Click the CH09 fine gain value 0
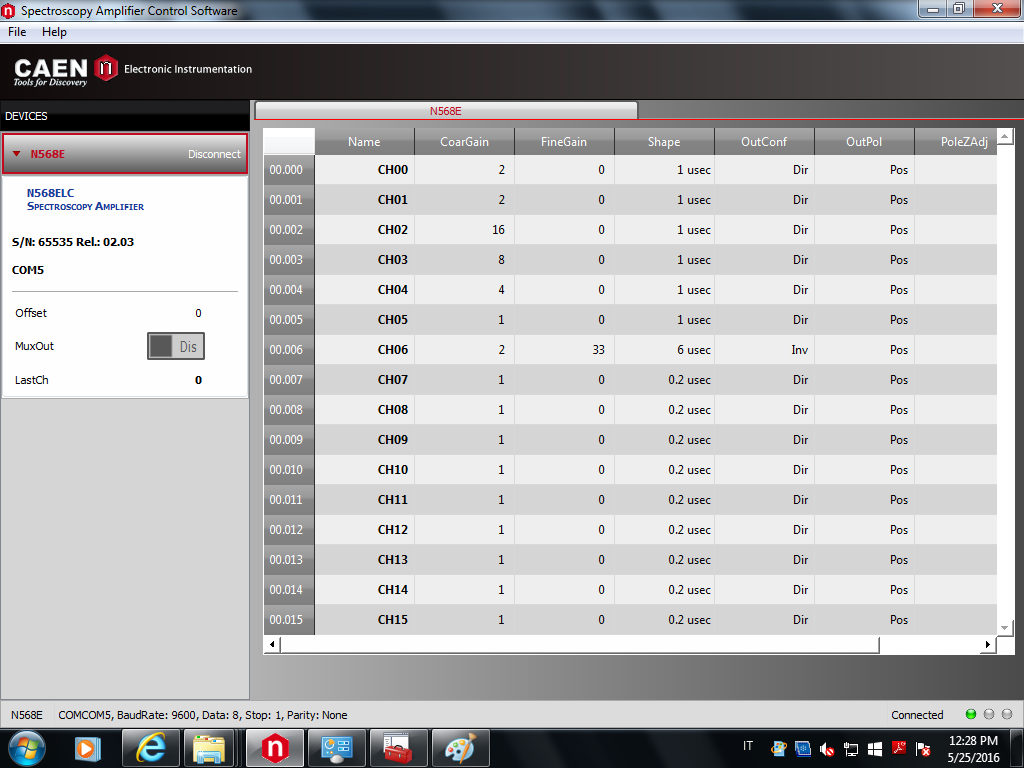Screen dimensions: 1024x768 pyautogui.click(x=564, y=440)
